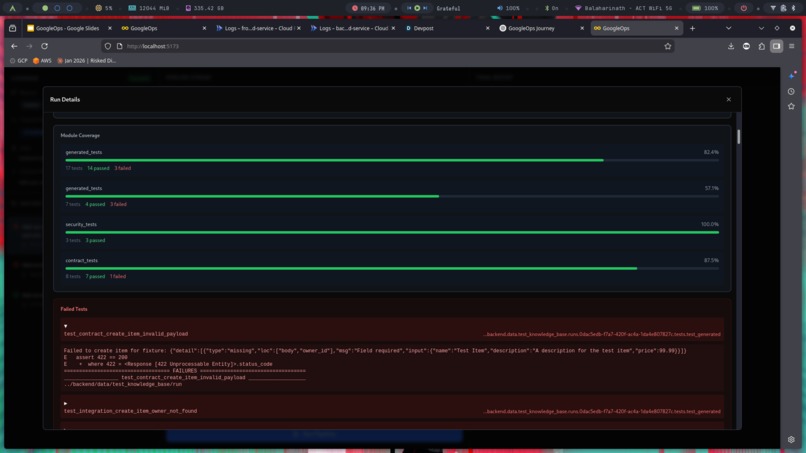Image resolution: width=806 pixels, height=453 pixels.
Task: Click the 12044 MiB memory indicator
Action: point(149,8)
